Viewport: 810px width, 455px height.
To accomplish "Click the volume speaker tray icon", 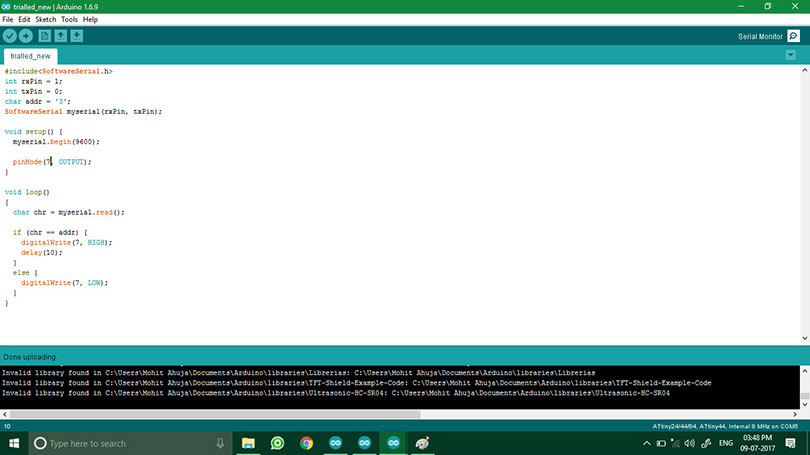I will pyautogui.click(x=689, y=443).
